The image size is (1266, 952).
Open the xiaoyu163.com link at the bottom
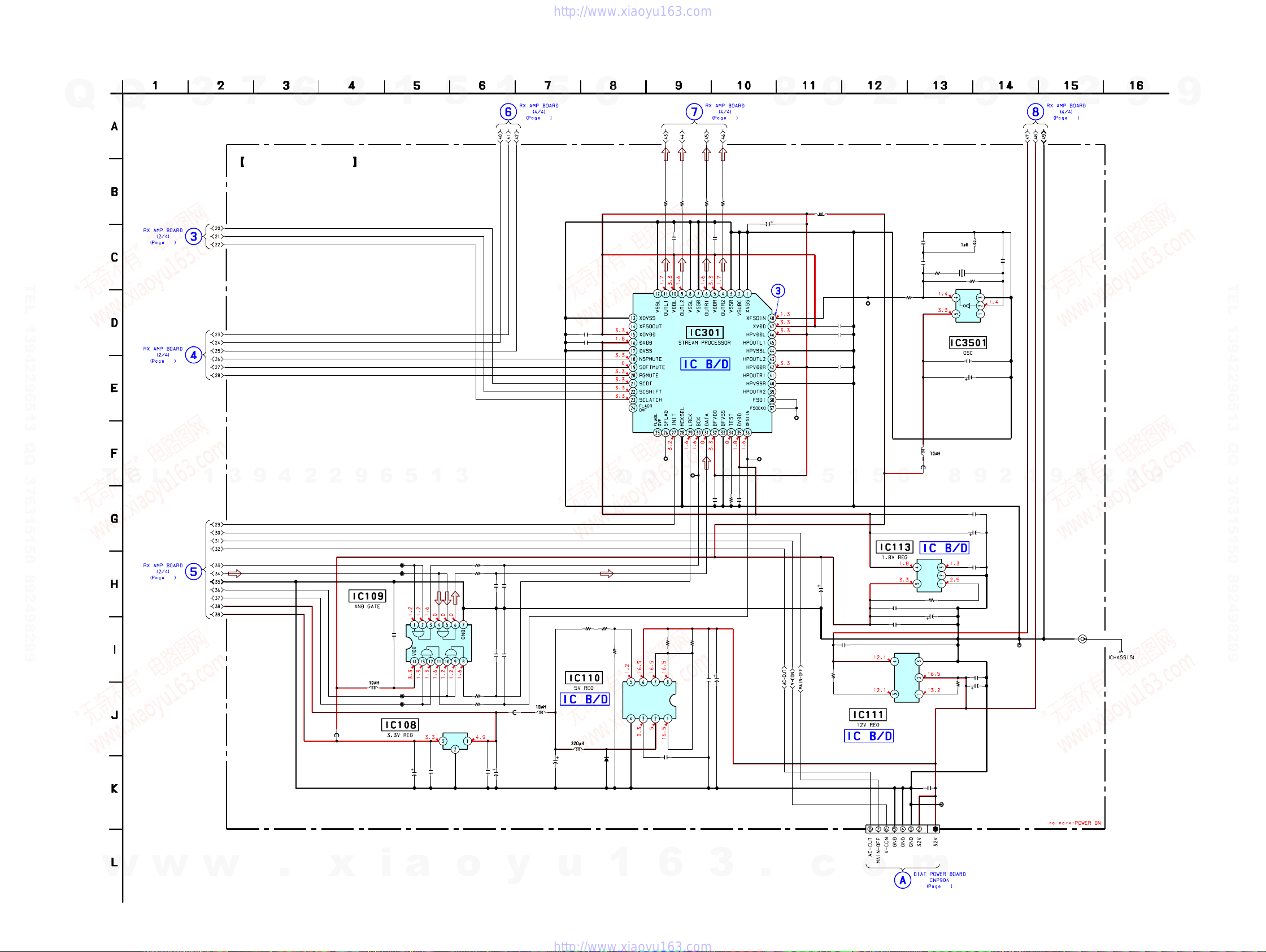point(632,946)
